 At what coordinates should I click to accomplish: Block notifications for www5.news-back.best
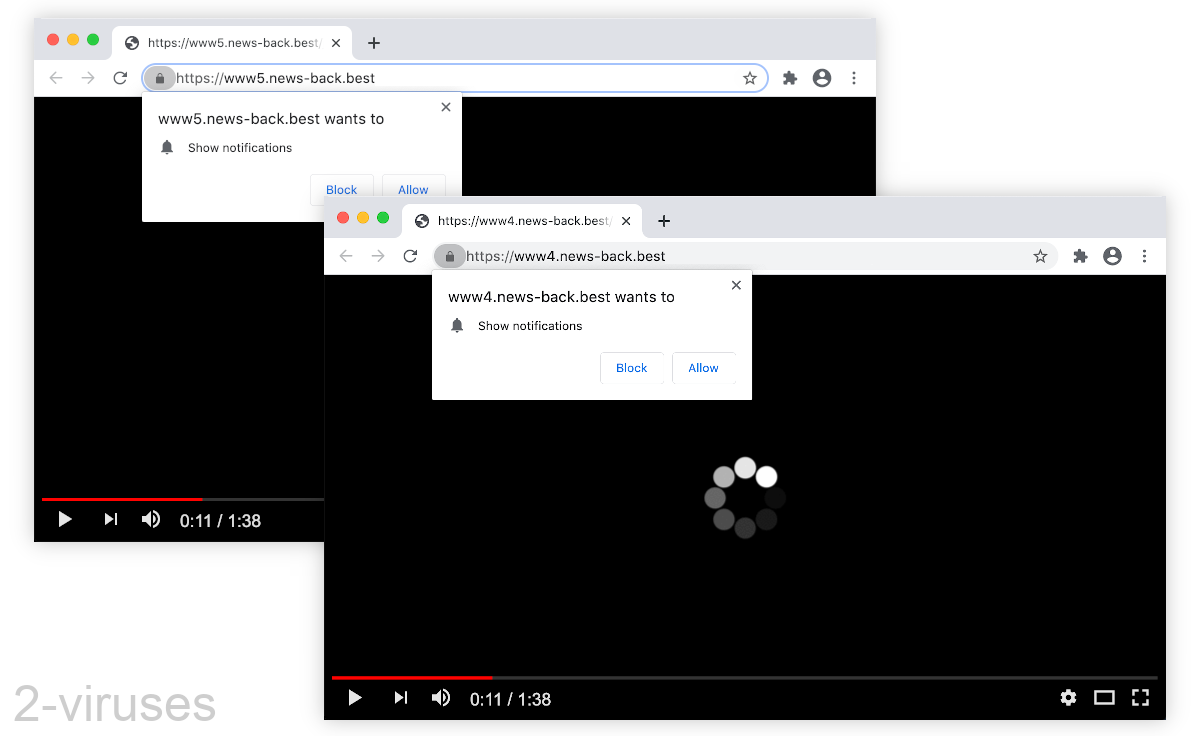(341, 189)
